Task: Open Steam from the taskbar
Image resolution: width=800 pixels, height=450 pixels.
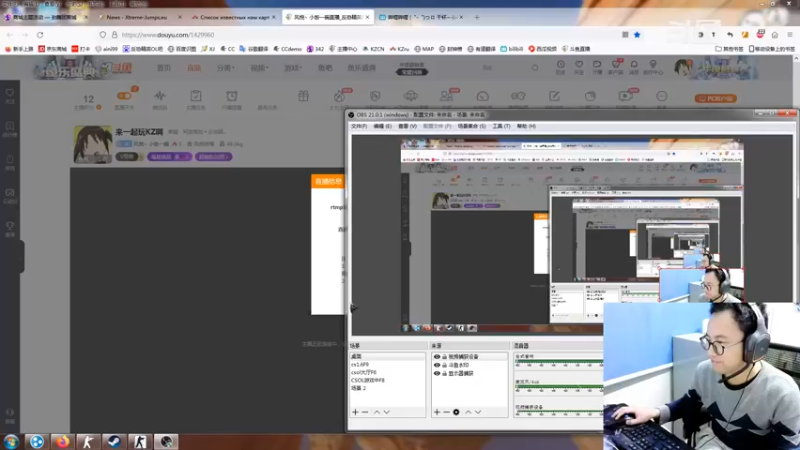Action: point(114,441)
